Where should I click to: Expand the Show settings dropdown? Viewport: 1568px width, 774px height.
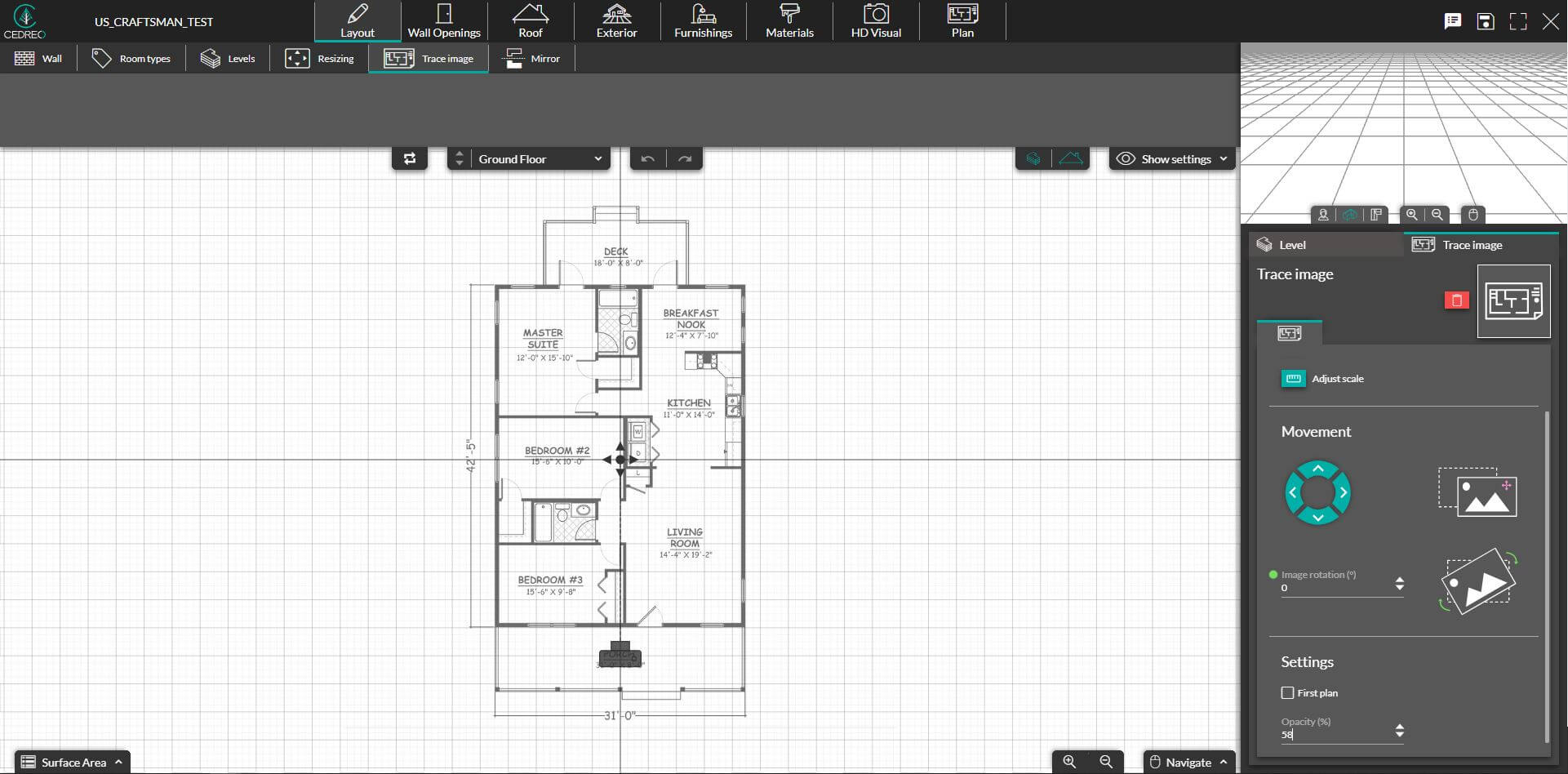tap(1172, 158)
